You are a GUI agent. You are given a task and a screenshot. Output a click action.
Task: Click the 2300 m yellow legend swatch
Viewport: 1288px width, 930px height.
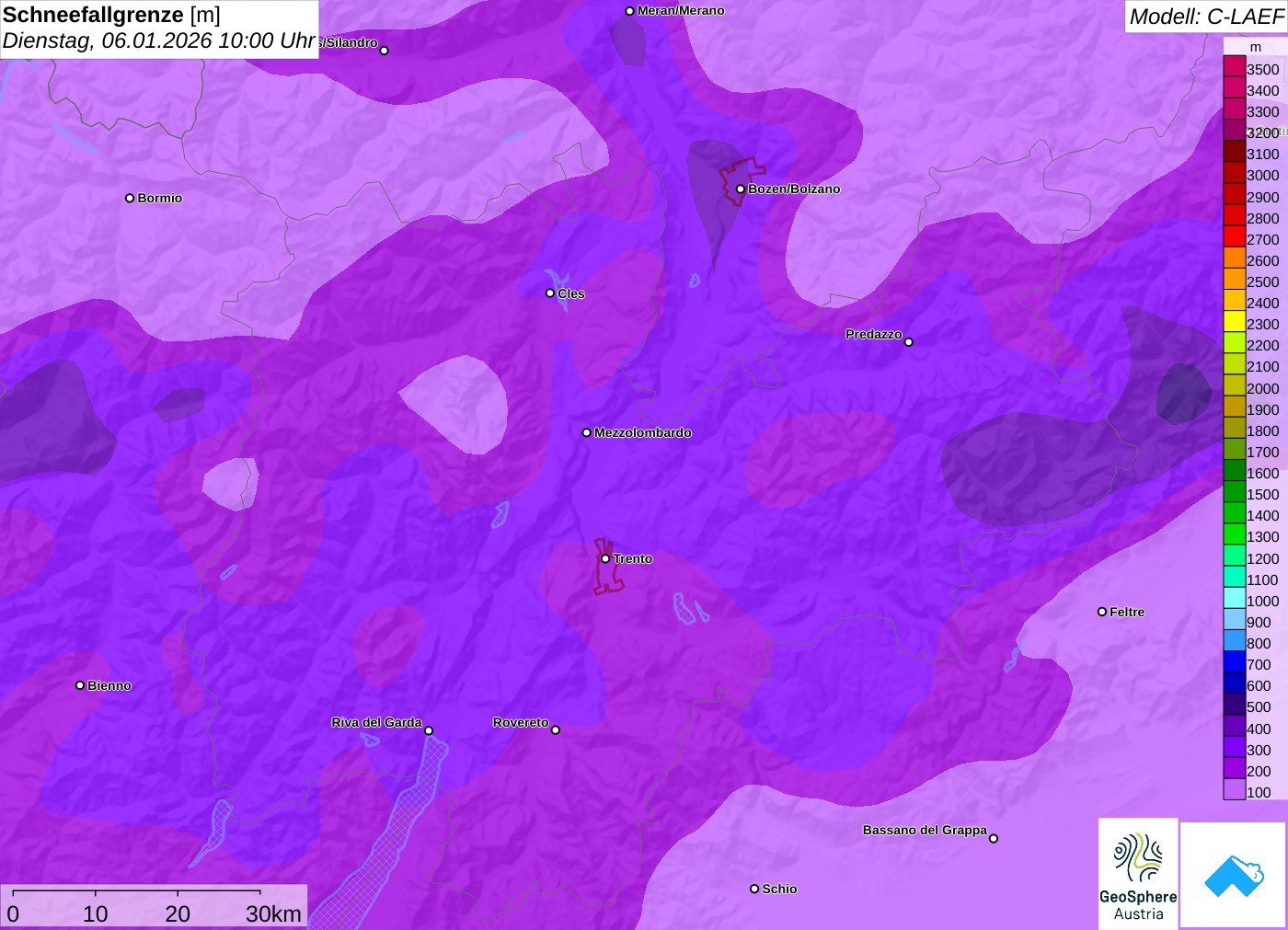(x=1234, y=322)
